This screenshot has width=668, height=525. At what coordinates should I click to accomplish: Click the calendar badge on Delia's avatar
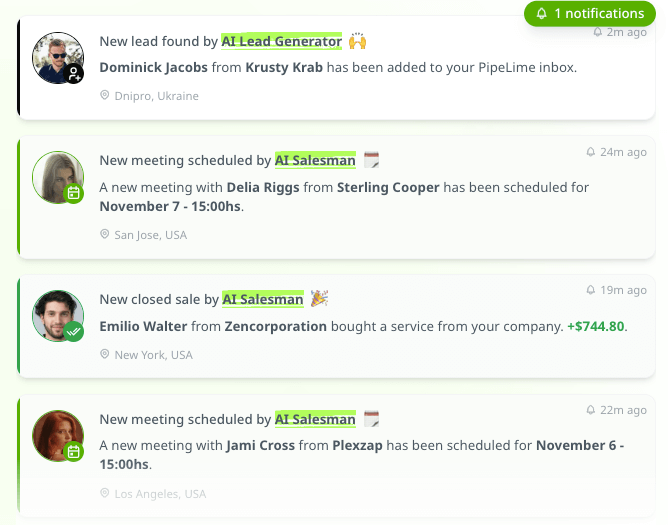73,193
